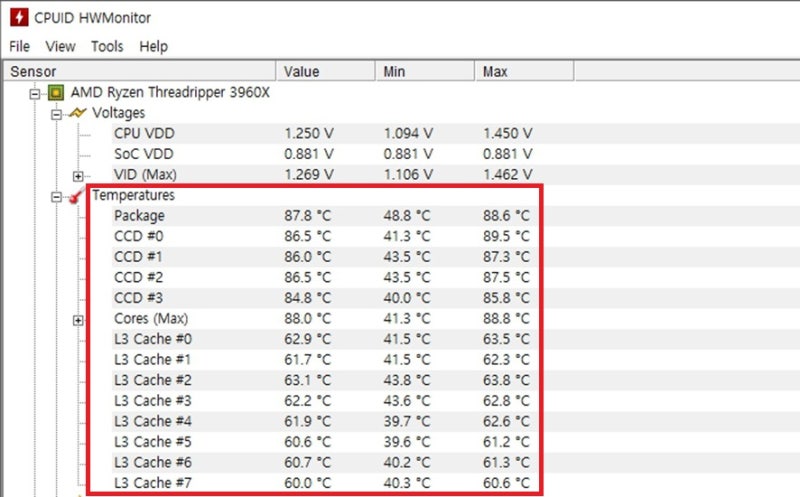Open the View menu
The height and width of the screenshot is (497, 800).
click(60, 46)
